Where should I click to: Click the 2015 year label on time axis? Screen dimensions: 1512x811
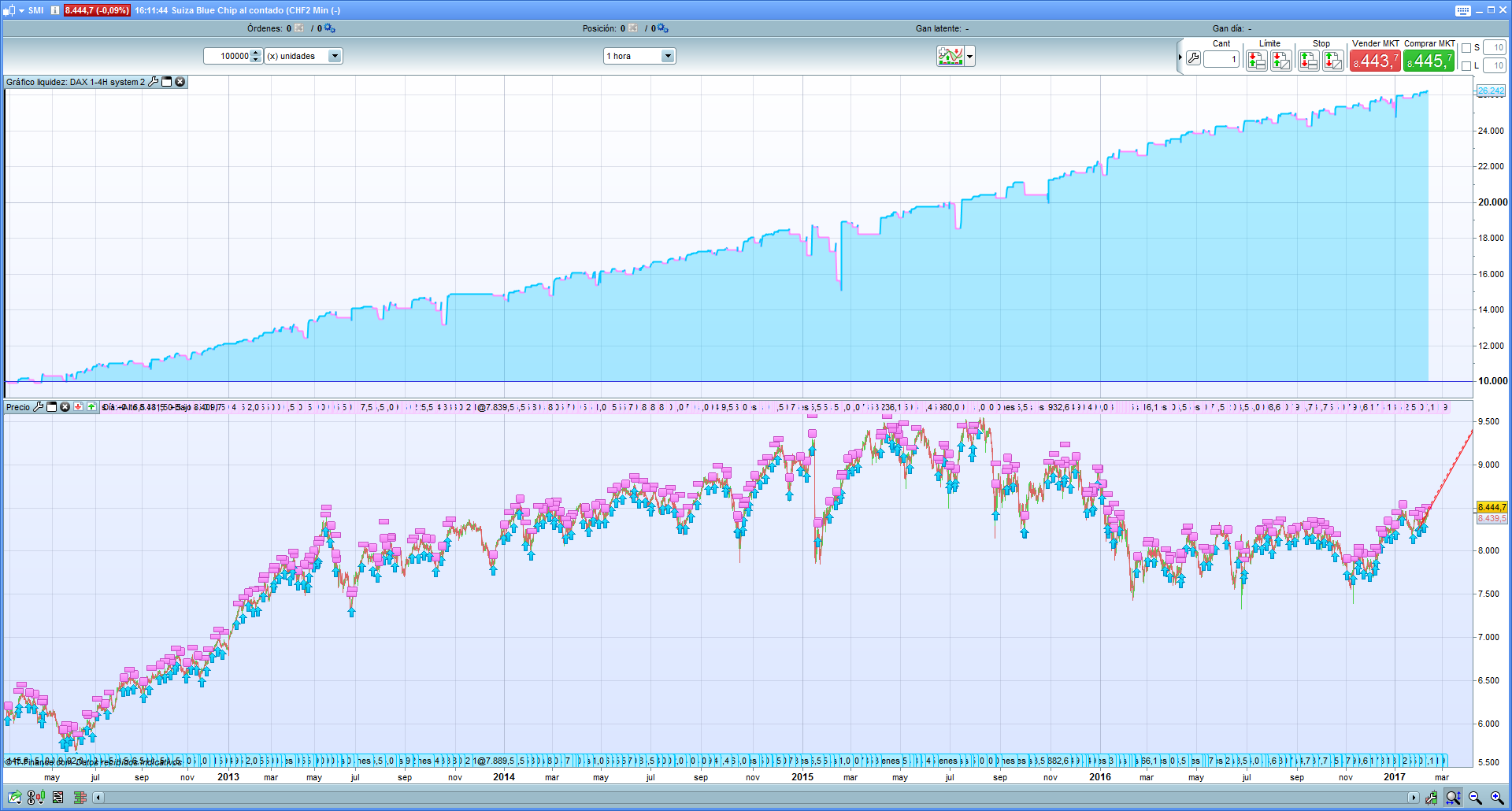(x=802, y=777)
